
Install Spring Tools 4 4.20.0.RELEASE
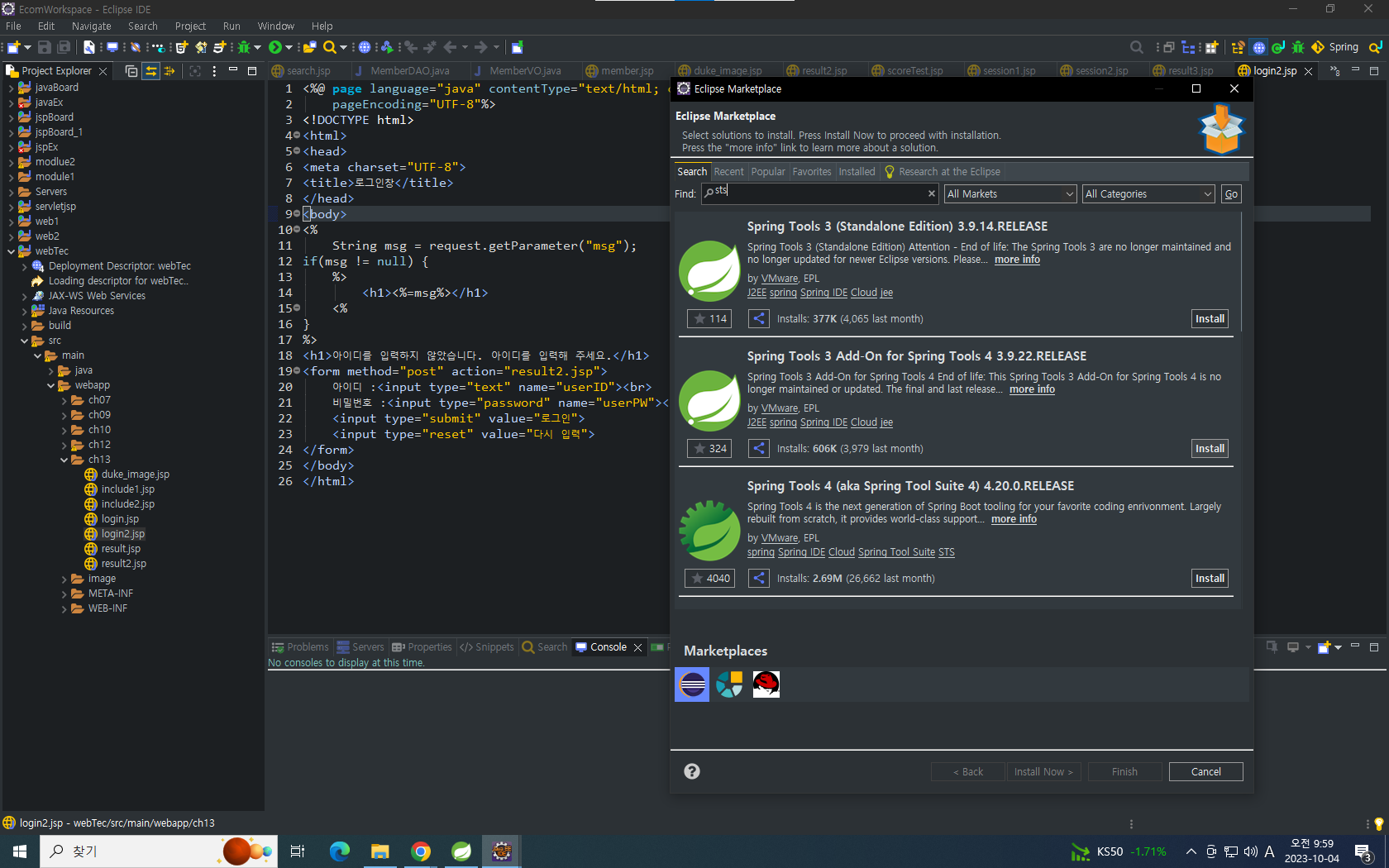(x=1210, y=579)
